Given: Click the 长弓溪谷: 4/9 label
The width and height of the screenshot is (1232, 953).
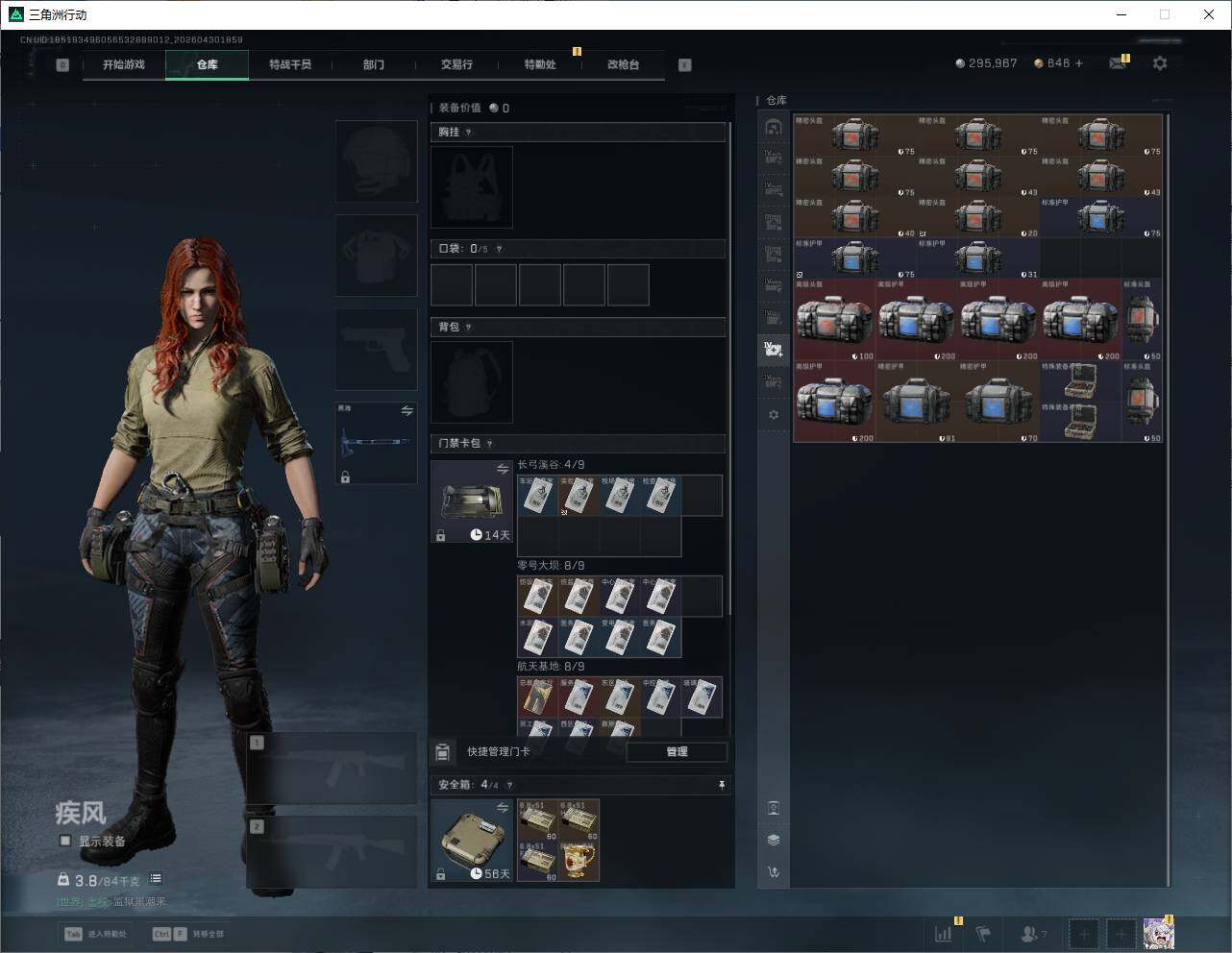Looking at the screenshot, I should [x=551, y=465].
